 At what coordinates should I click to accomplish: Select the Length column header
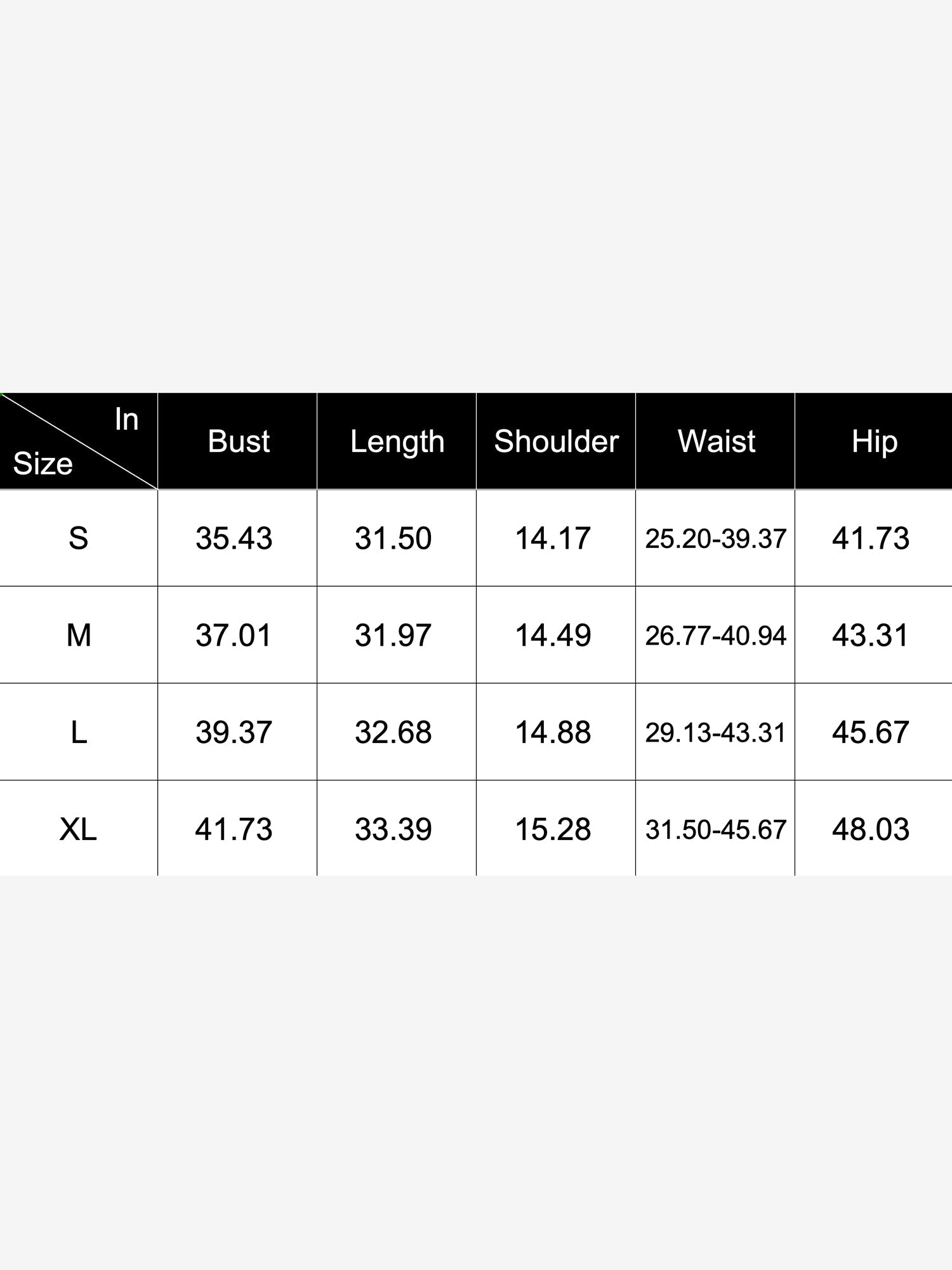click(x=397, y=441)
